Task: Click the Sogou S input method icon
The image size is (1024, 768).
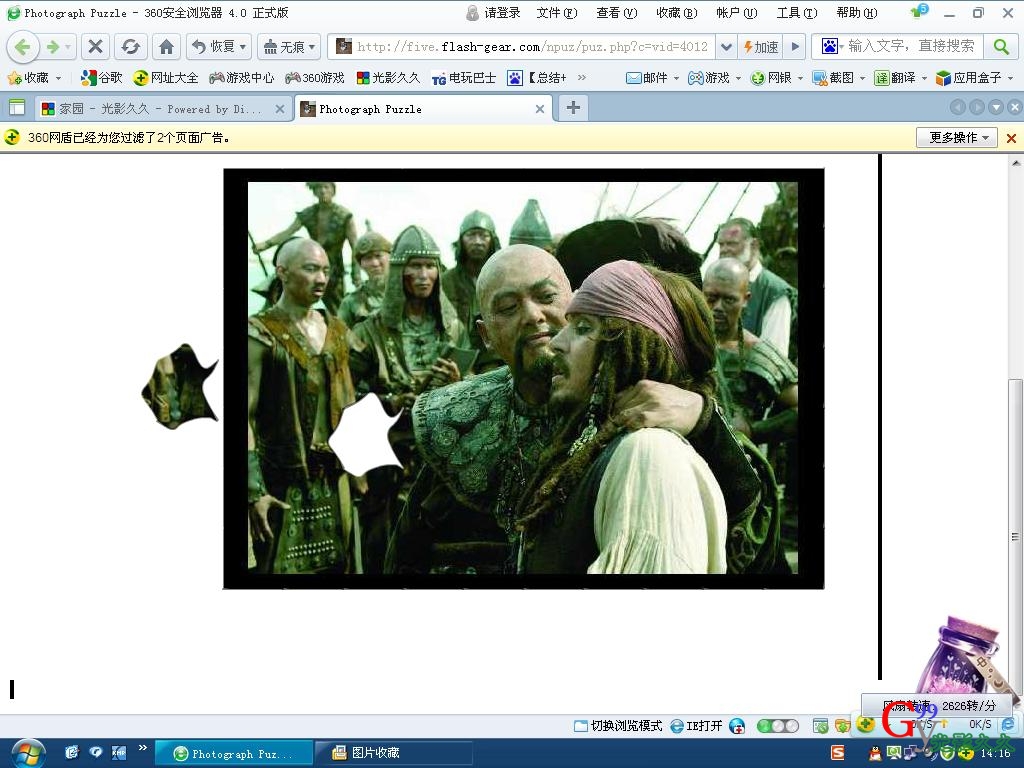Action: click(838, 753)
